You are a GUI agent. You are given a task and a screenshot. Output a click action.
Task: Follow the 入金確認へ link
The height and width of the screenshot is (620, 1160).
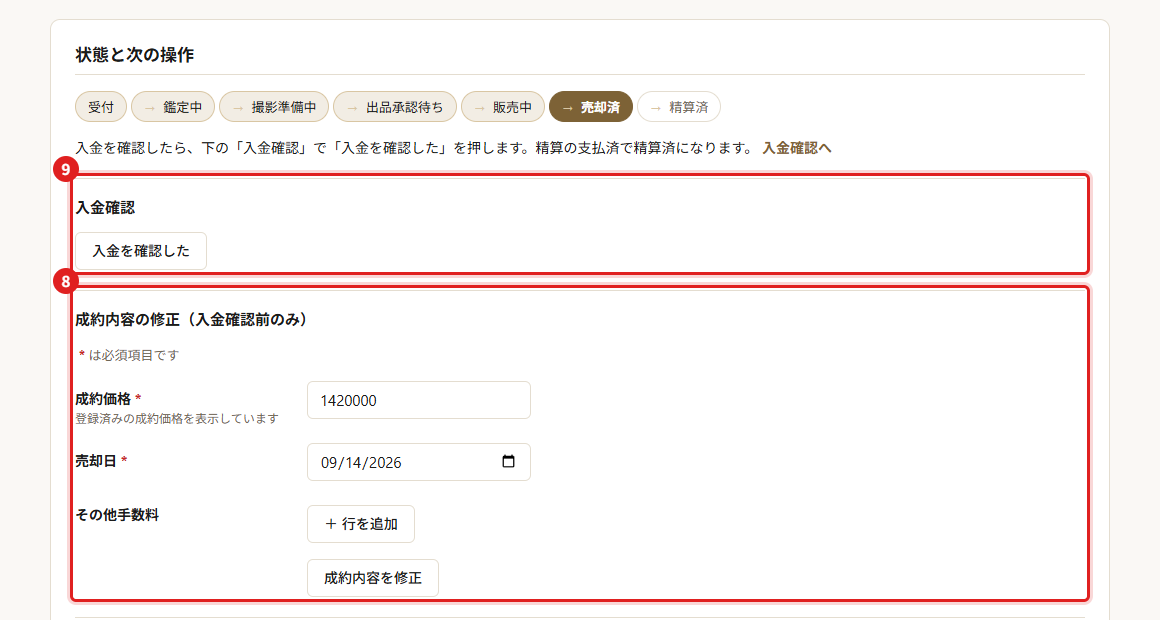pyautogui.click(x=797, y=148)
